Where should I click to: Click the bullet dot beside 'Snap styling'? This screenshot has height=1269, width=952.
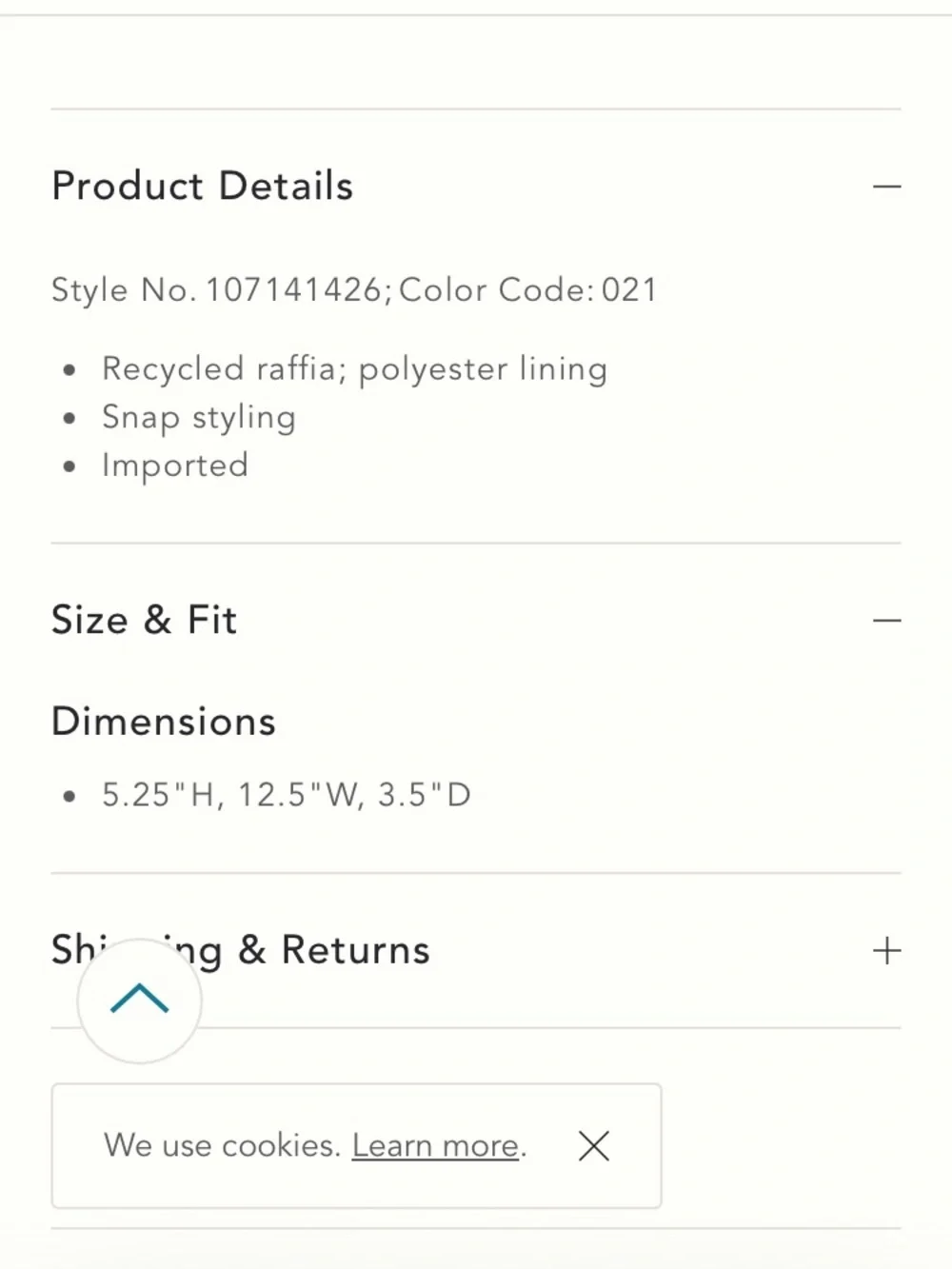tap(69, 418)
